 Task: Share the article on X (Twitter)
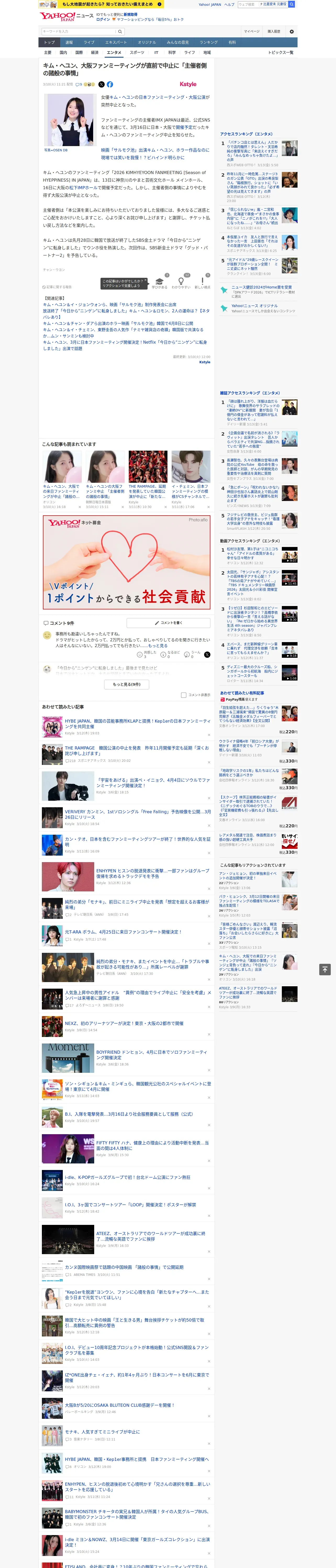pyautogui.click(x=101, y=85)
